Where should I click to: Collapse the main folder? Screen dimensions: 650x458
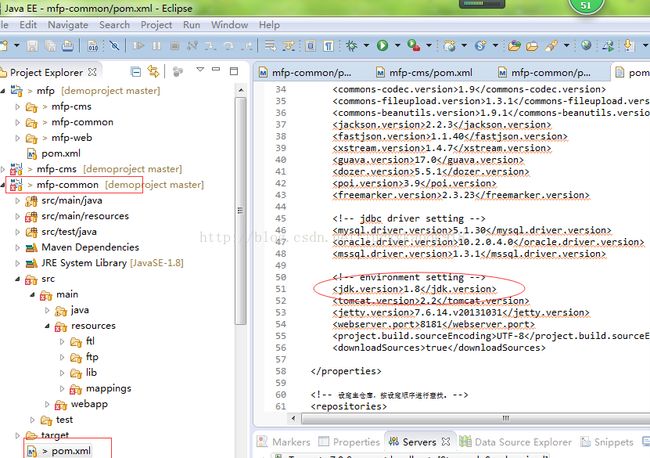[x=32, y=295]
